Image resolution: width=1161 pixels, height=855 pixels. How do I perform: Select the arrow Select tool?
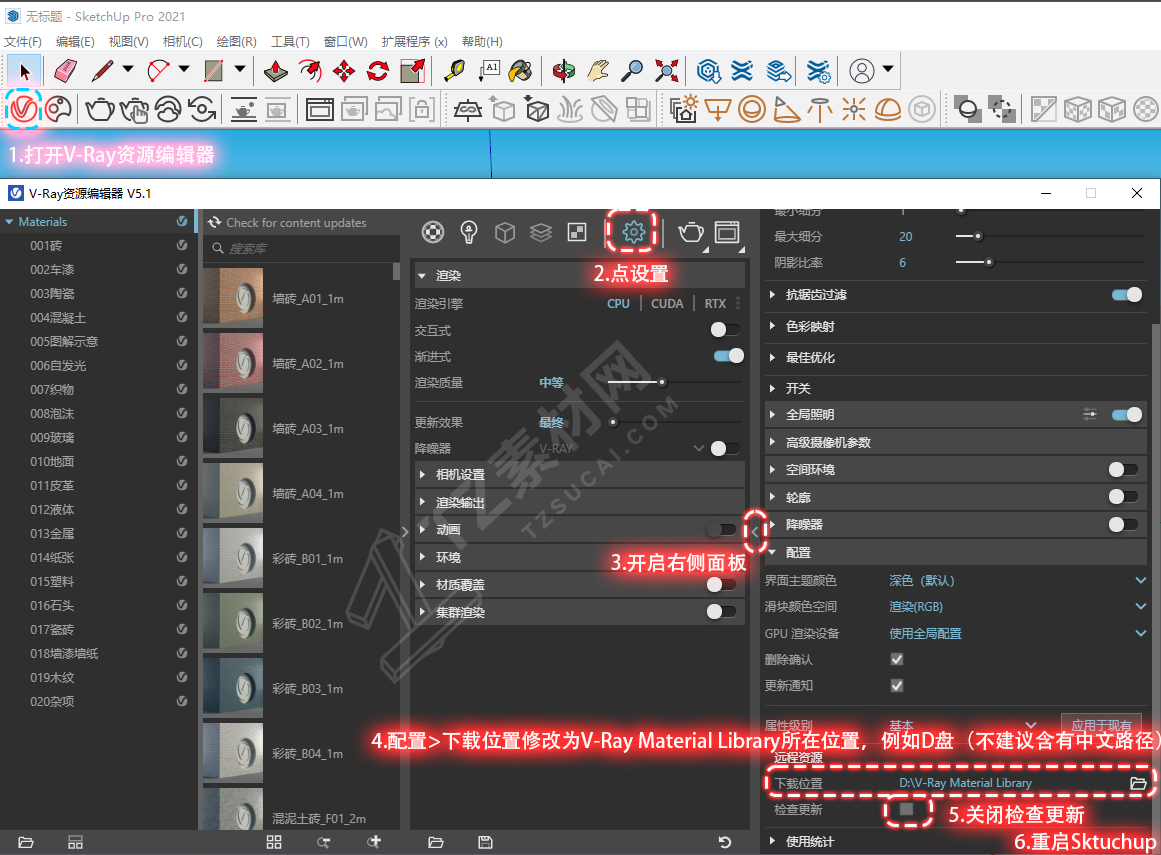pyautogui.click(x=24, y=71)
